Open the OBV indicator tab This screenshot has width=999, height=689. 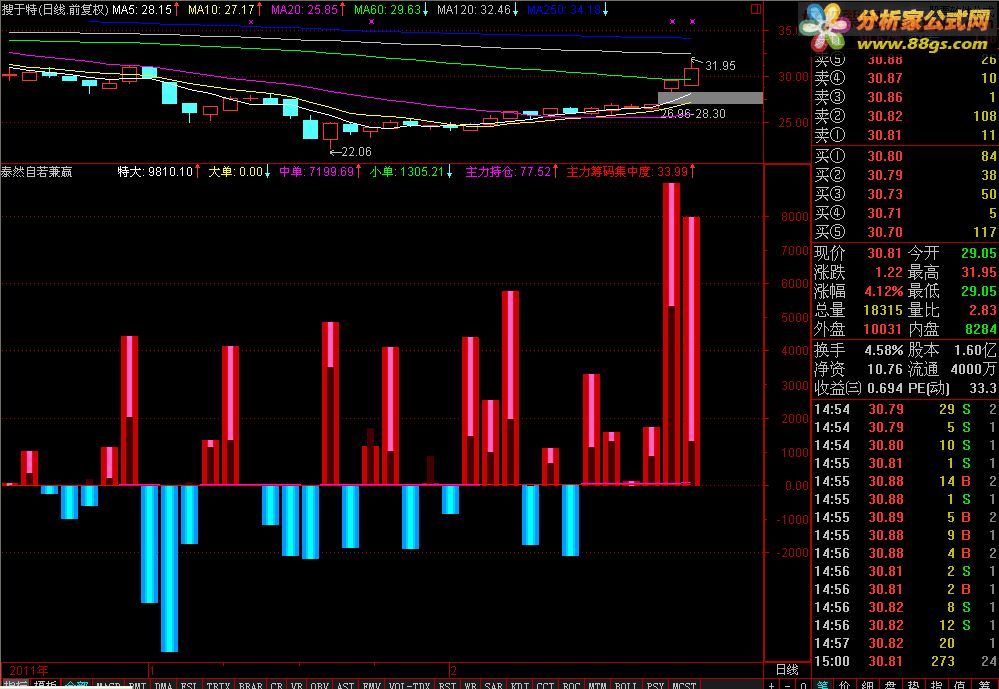[x=319, y=686]
